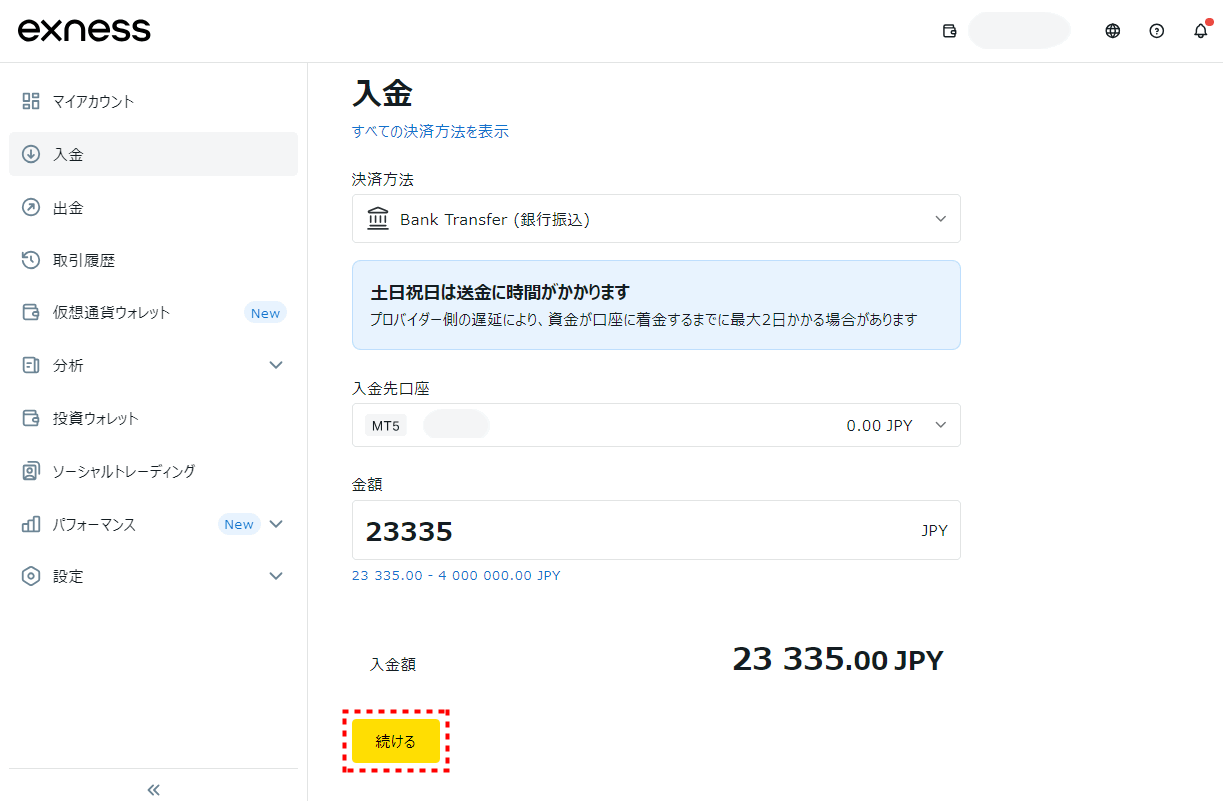Open 仮想通貨ウォレット menu entry
The image size is (1223, 801).
(x=153, y=312)
